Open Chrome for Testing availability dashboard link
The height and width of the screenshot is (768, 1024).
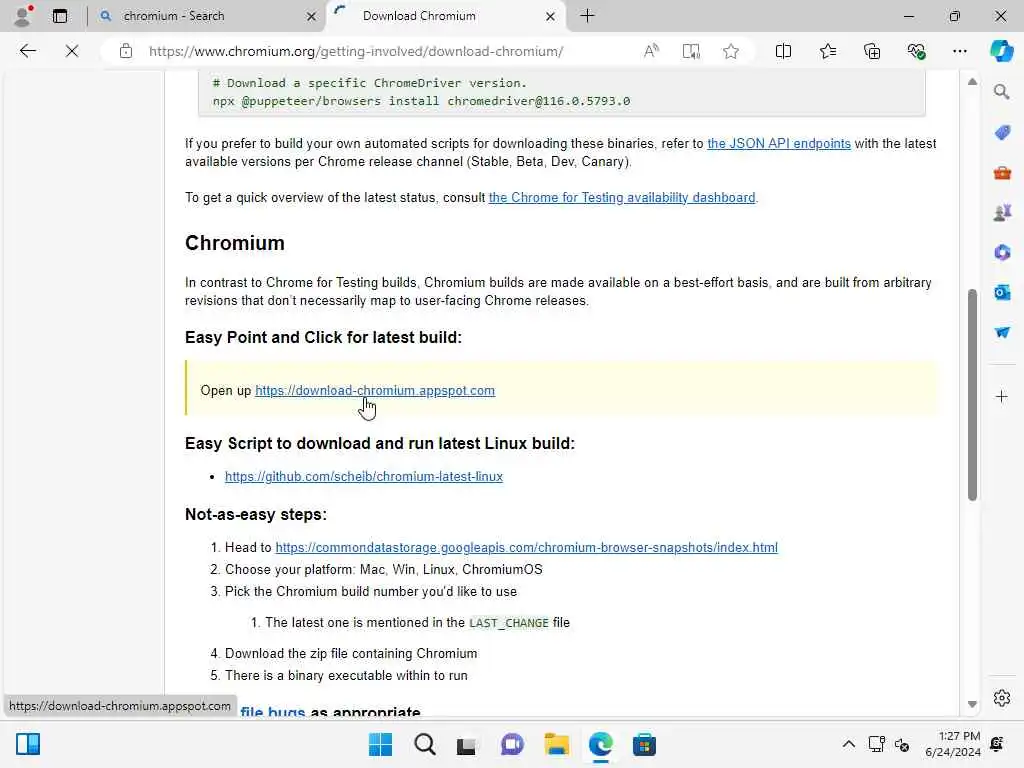[x=622, y=197]
